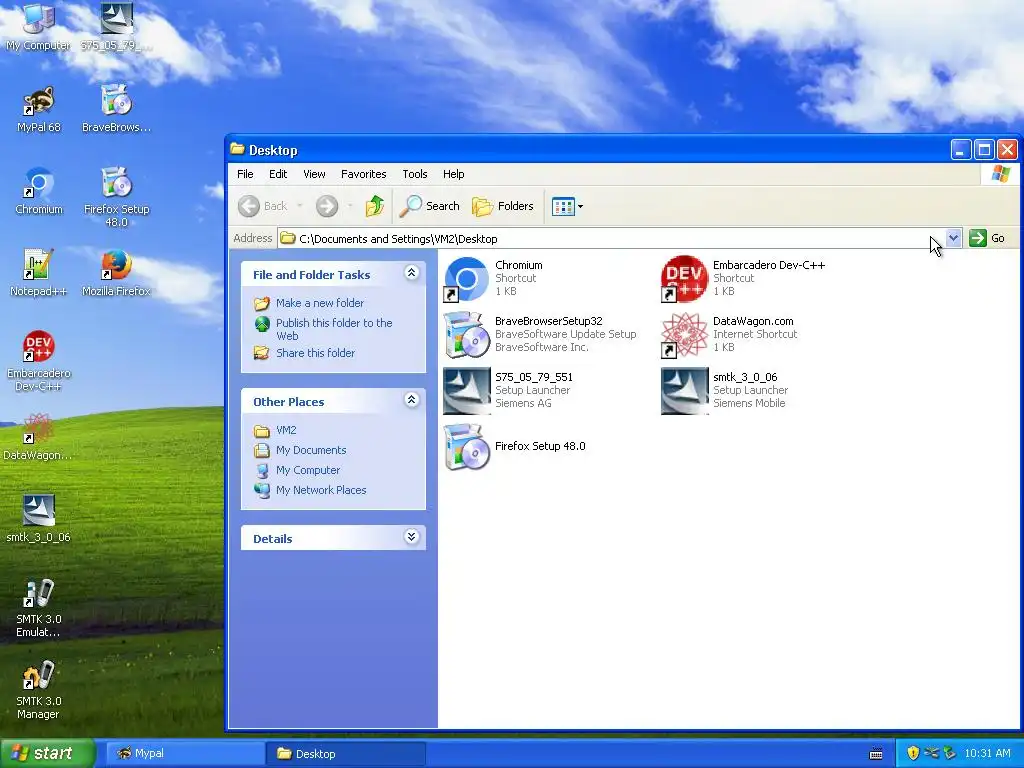
Task: Expand the Address bar dropdown
Action: point(953,238)
